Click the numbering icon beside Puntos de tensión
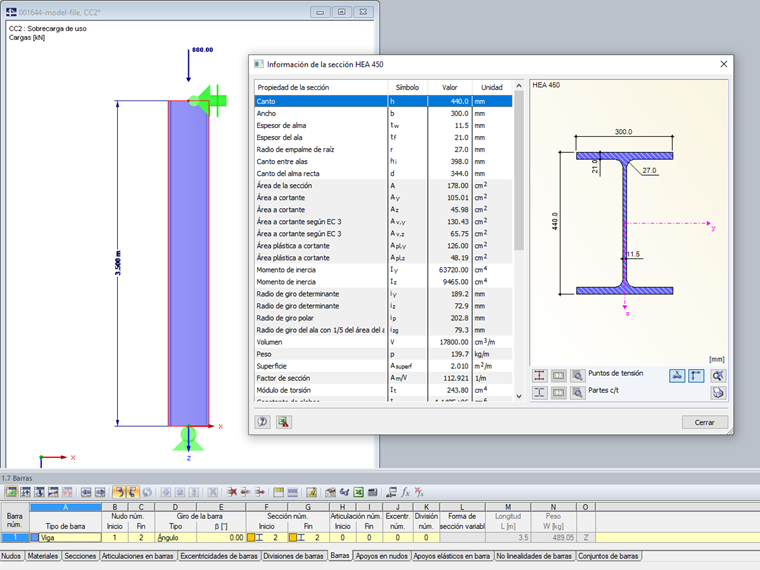 558,376
